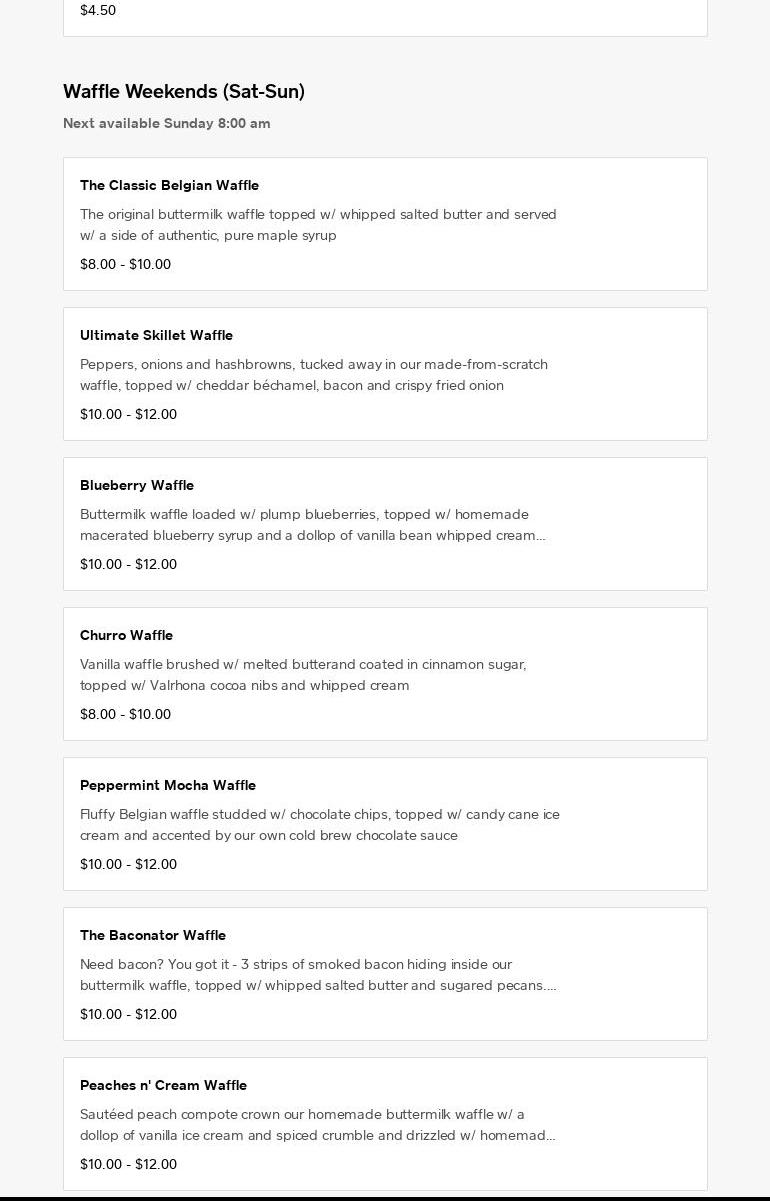
Task: Click the Blueberry Waffle price range
Action: [128, 564]
